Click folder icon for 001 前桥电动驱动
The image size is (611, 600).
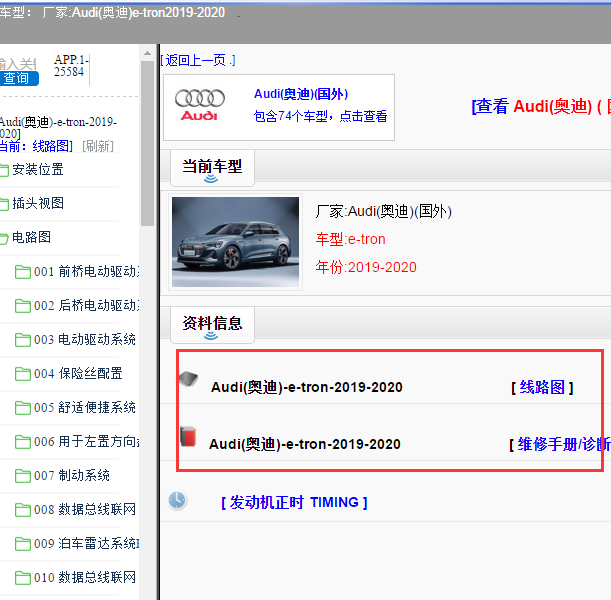pyautogui.click(x=23, y=272)
